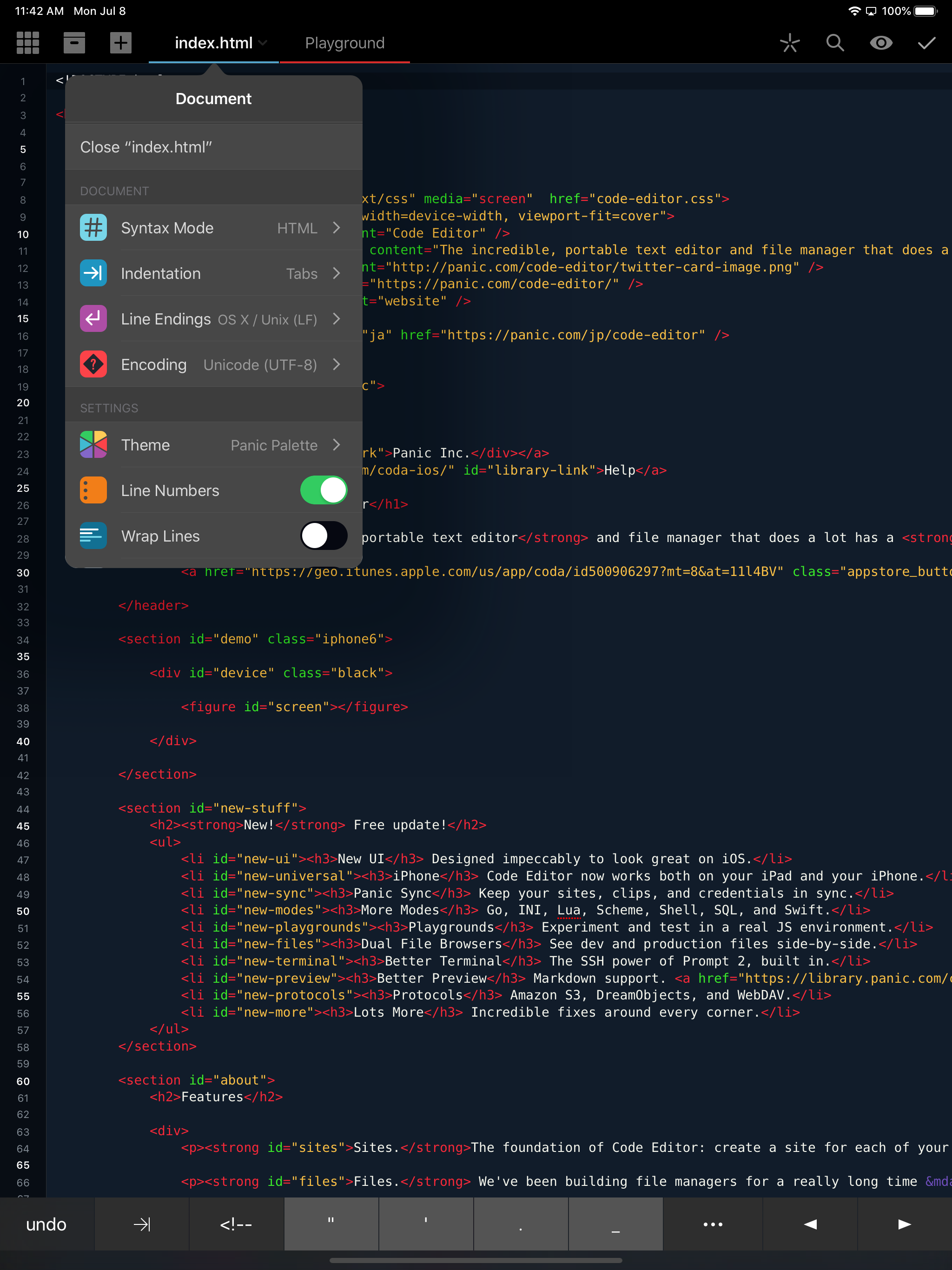Tap the new document plus icon
Image resolution: width=952 pixels, height=1270 pixels.
coord(120,43)
